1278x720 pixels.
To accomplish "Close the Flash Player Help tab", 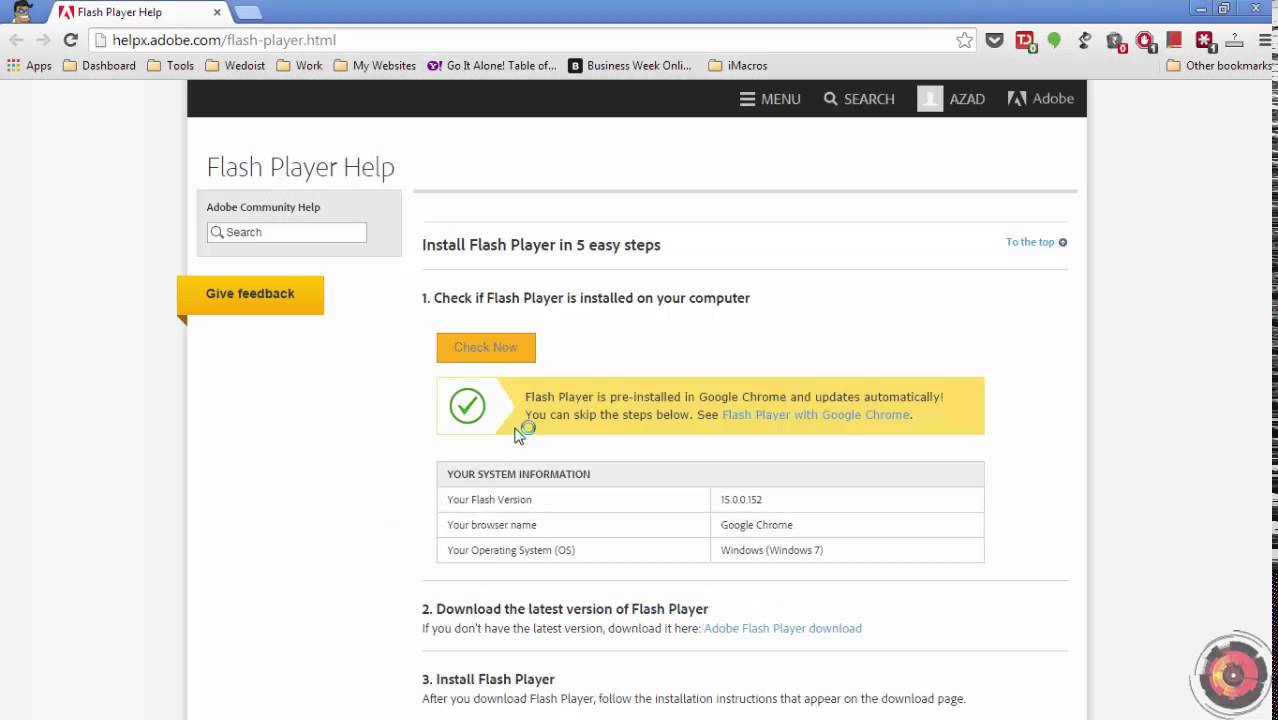I will [217, 13].
